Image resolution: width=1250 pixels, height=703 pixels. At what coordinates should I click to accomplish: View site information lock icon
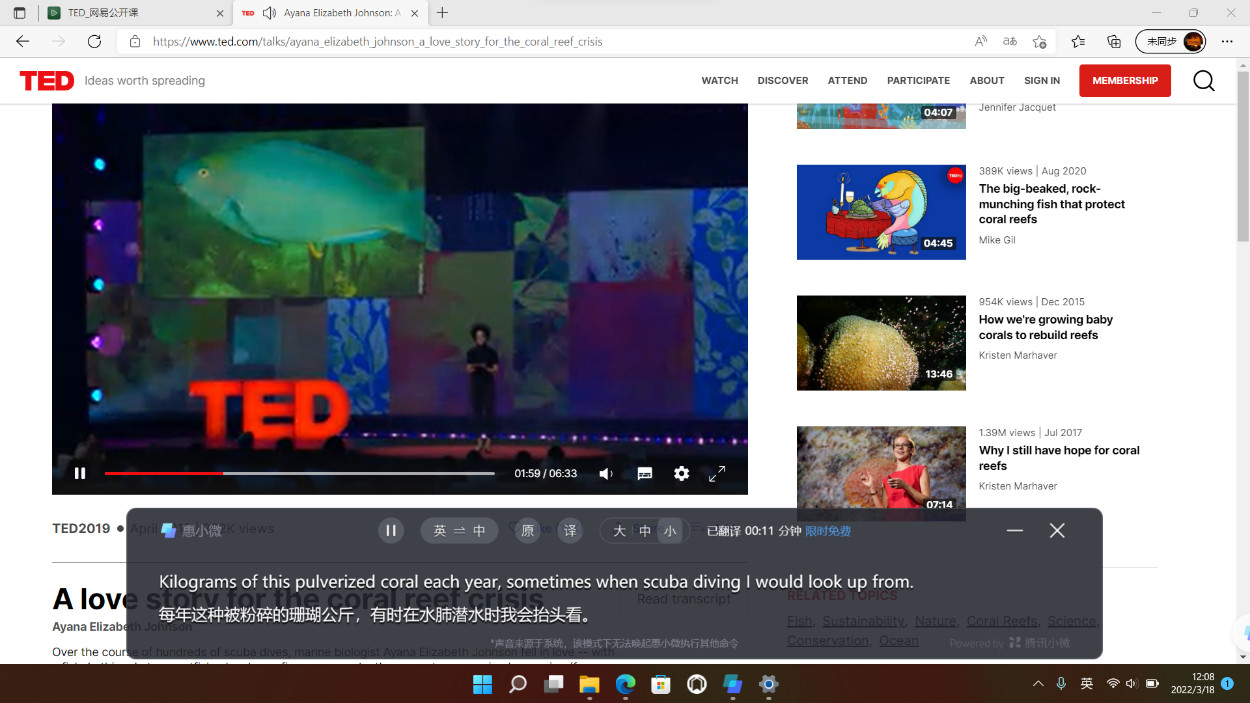point(135,42)
